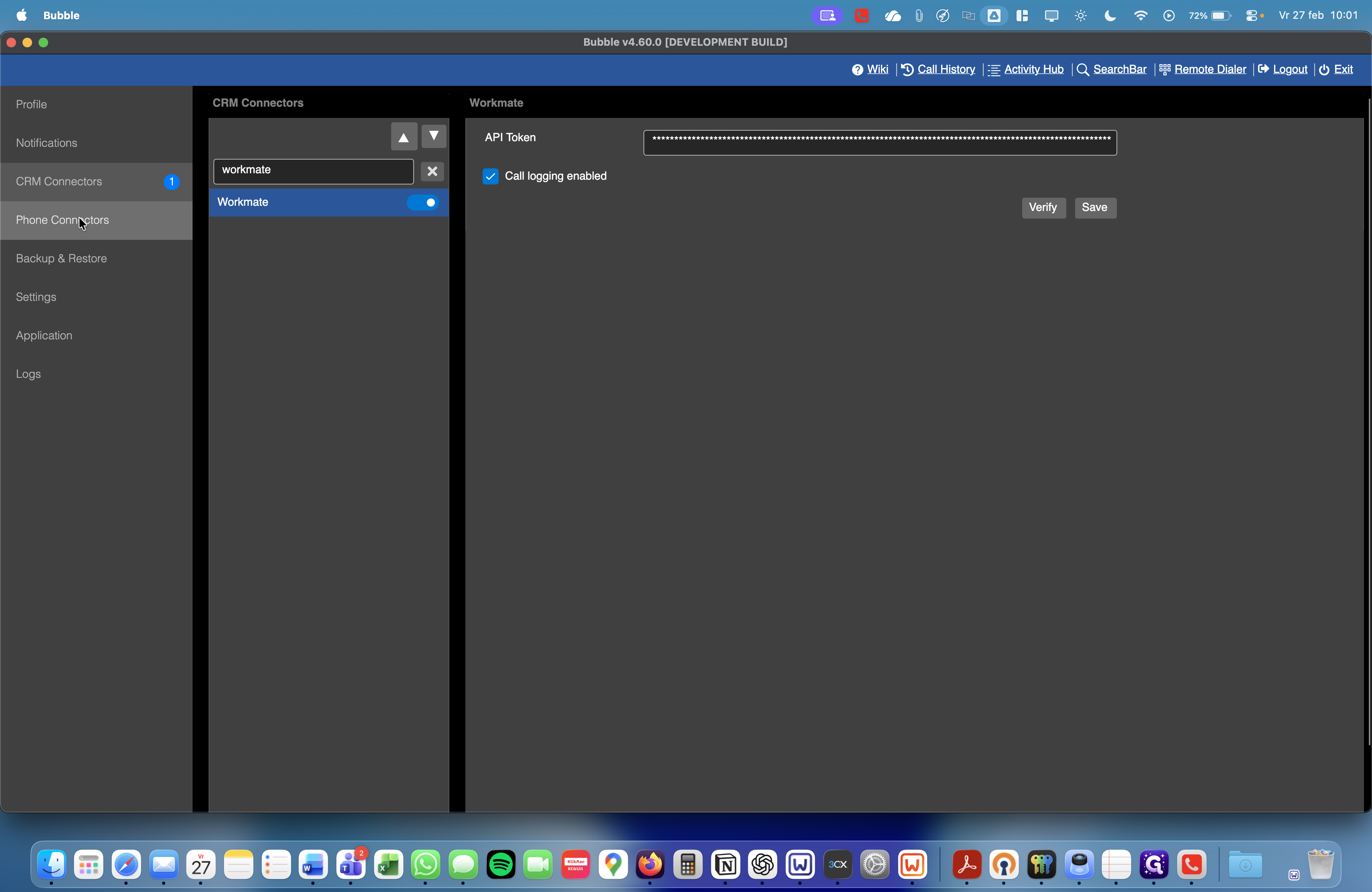Go to Backup & Restore section
This screenshot has width=1372, height=892.
[x=61, y=259]
